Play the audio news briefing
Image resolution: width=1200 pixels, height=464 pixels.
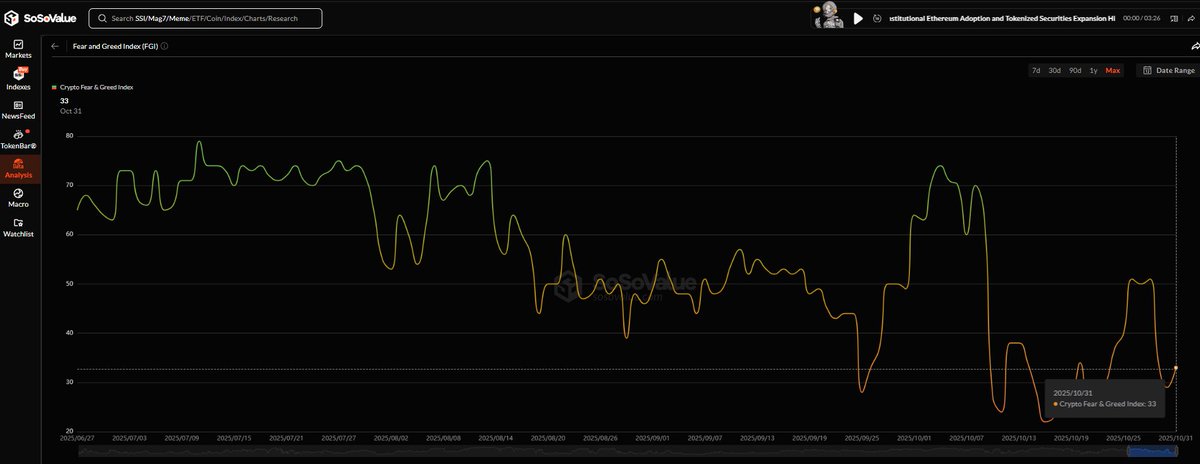tap(858, 18)
